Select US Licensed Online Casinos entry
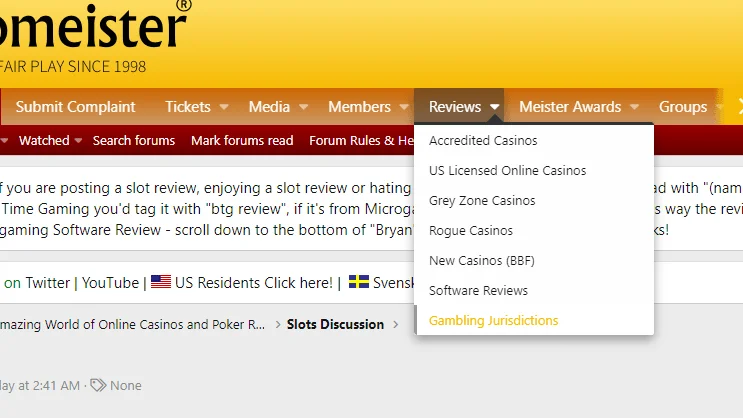Screen dimensions: 743x418 click(534, 170)
